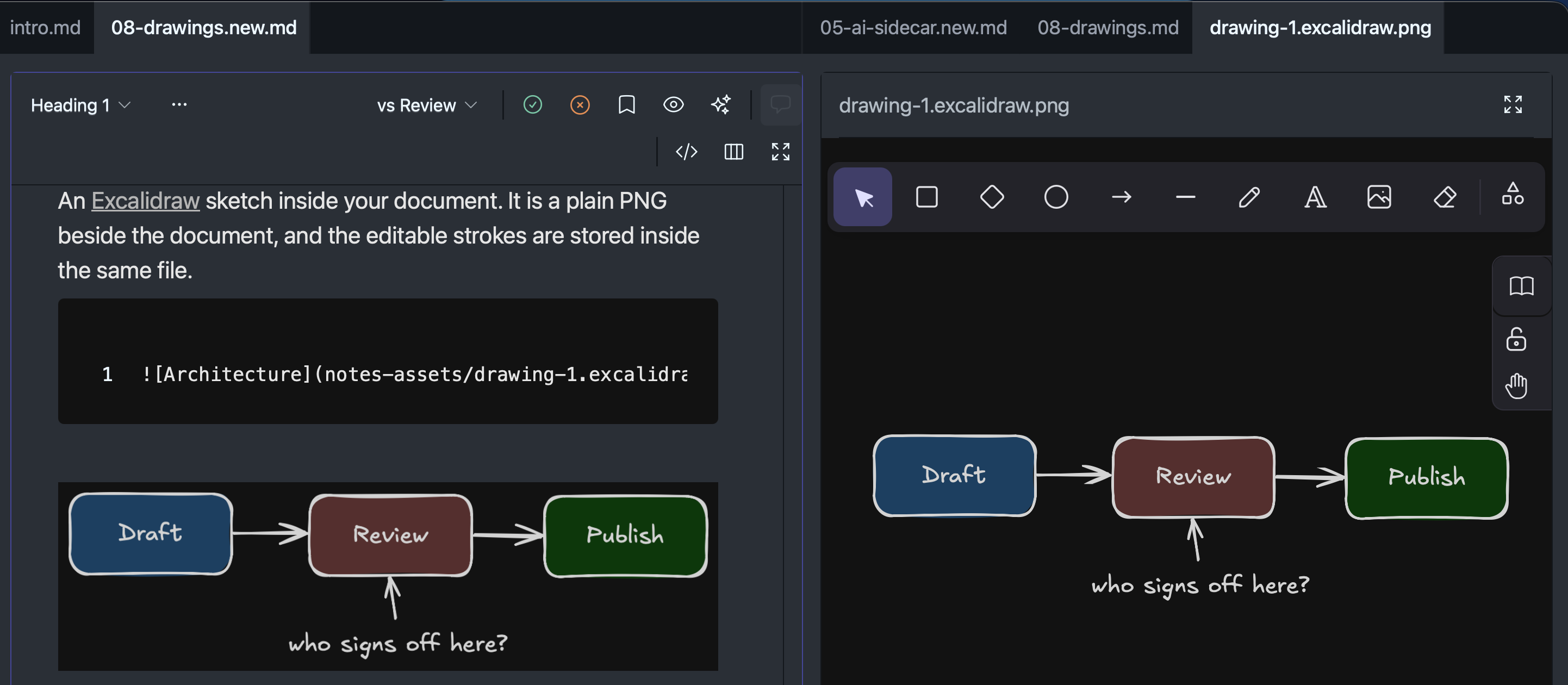
Task: Open the comment bubble button
Action: coord(780,105)
